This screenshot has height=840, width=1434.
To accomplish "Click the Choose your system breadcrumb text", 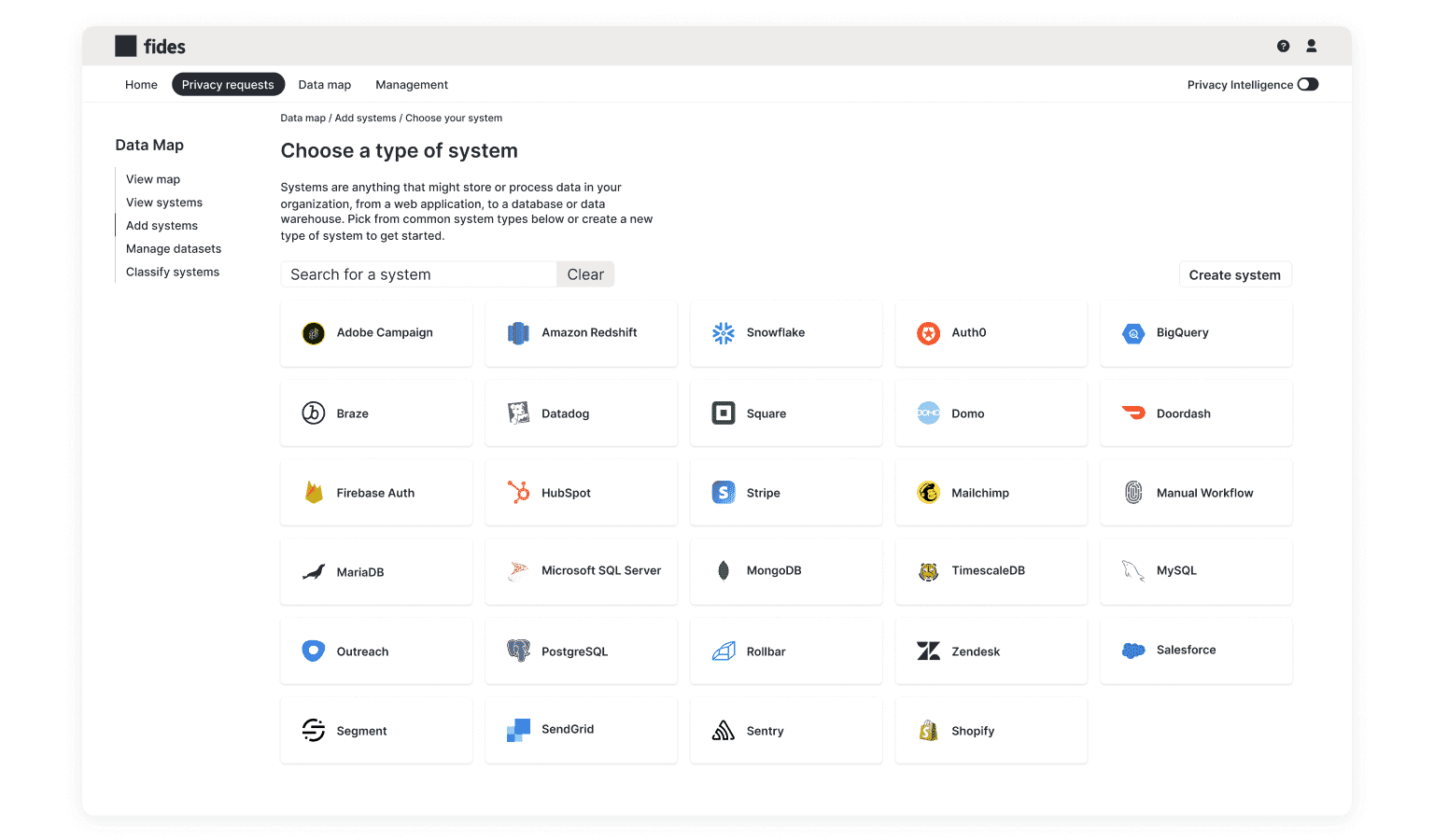I will click(454, 119).
